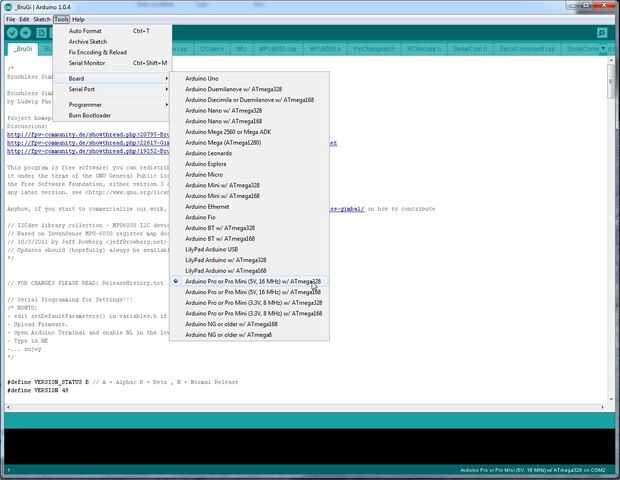This screenshot has height=480, width=620.
Task: Select Arduino Diecimila or Duemilanove w/ ATmega168
Action: (249, 100)
